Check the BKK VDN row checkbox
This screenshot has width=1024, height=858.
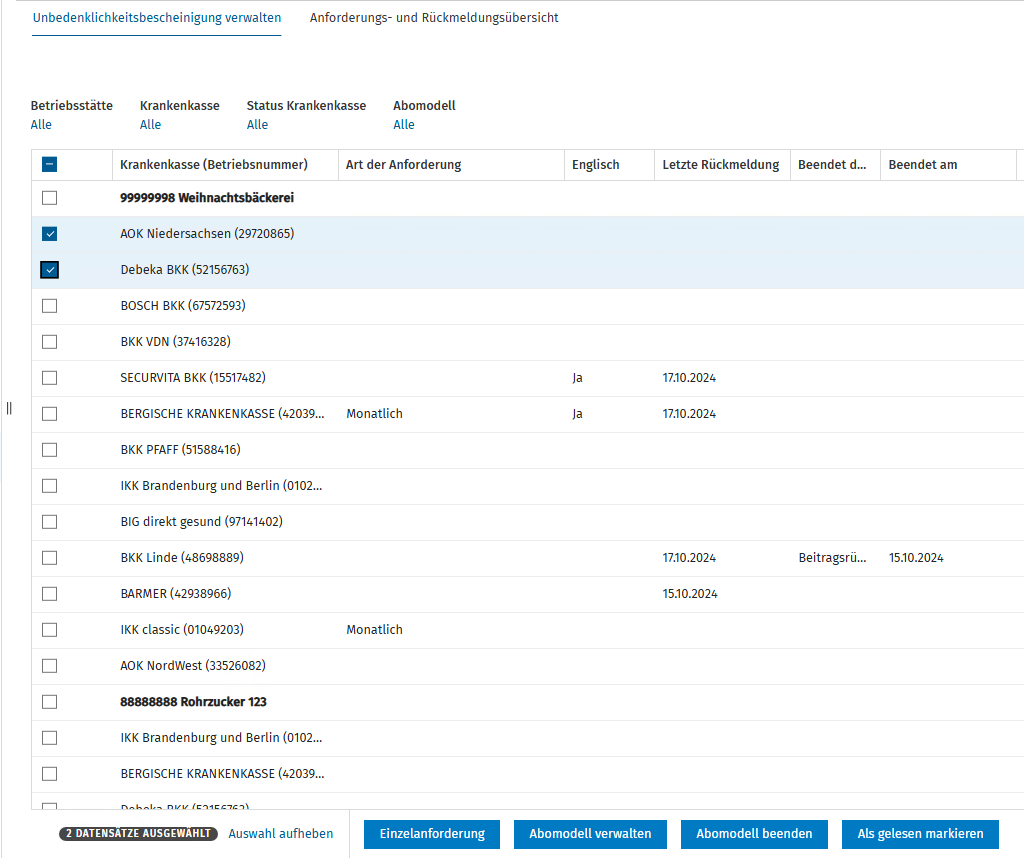(x=50, y=342)
